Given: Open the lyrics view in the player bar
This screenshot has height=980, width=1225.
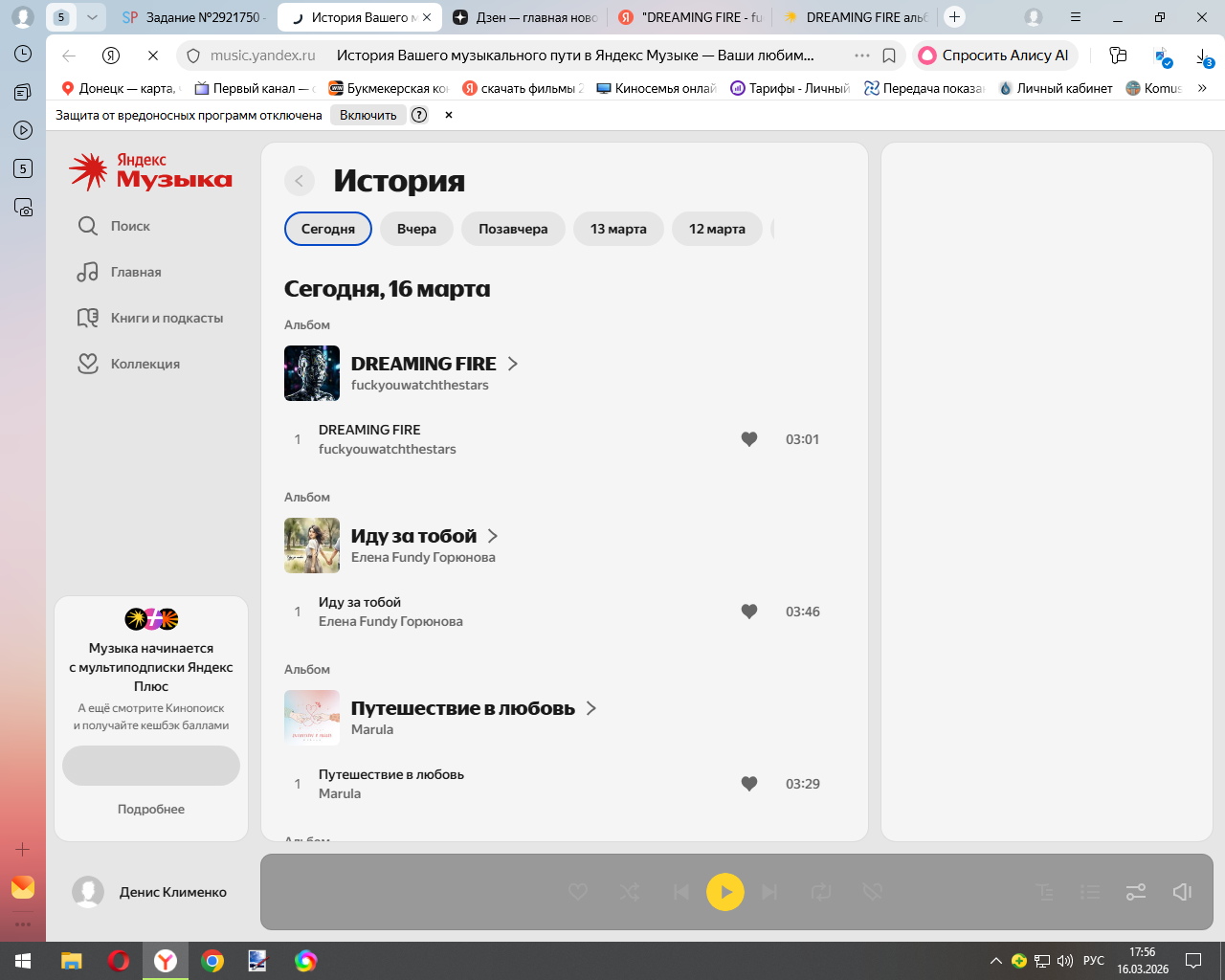Looking at the screenshot, I should click(x=1045, y=892).
